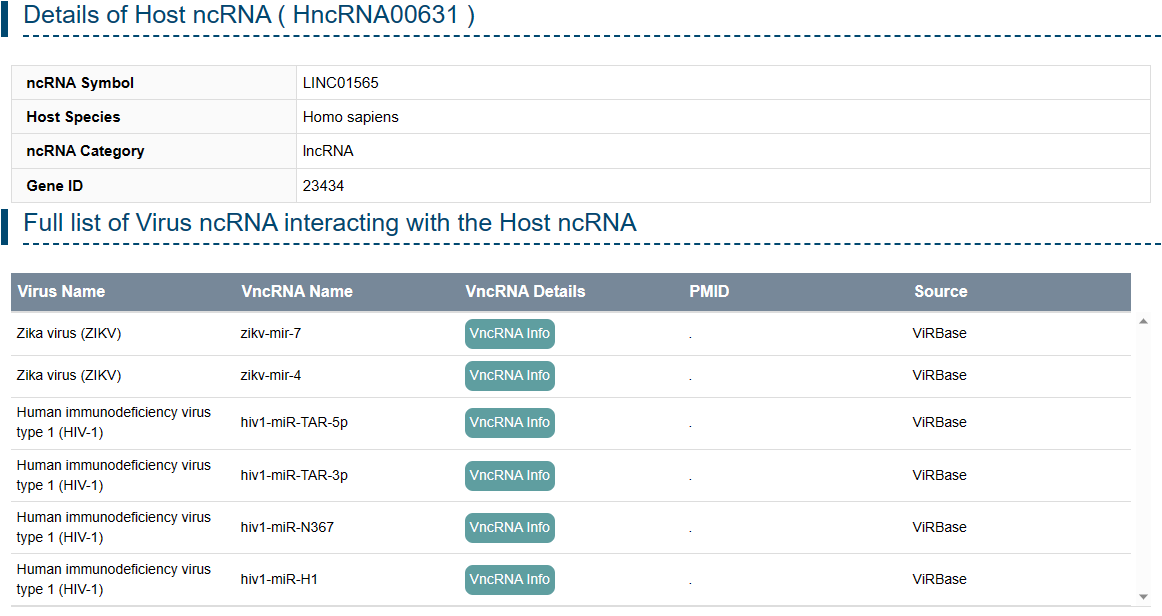1162x616 pixels.
Task: Select the LINC01565 ncRNA symbol value
Action: pos(340,83)
